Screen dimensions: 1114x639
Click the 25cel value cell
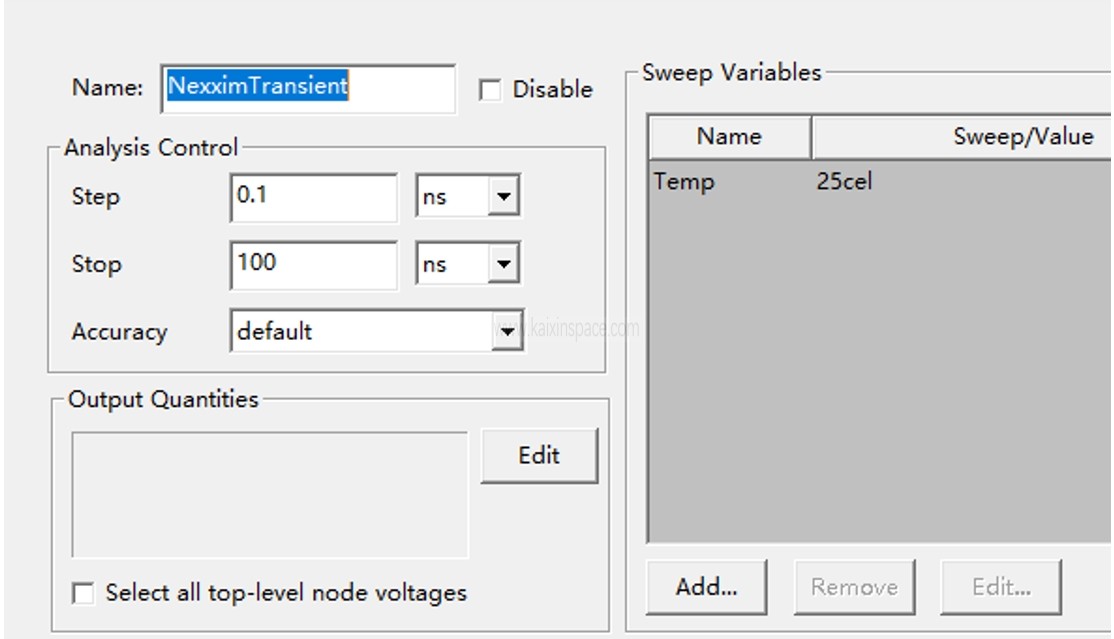844,182
